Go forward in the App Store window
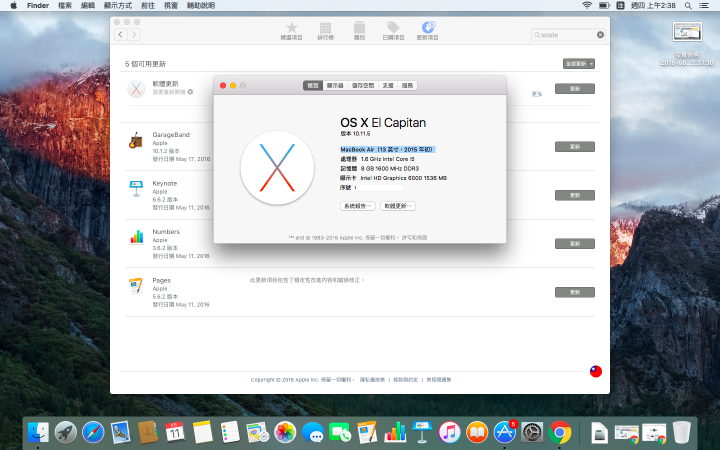The height and width of the screenshot is (450, 720). [134, 34]
